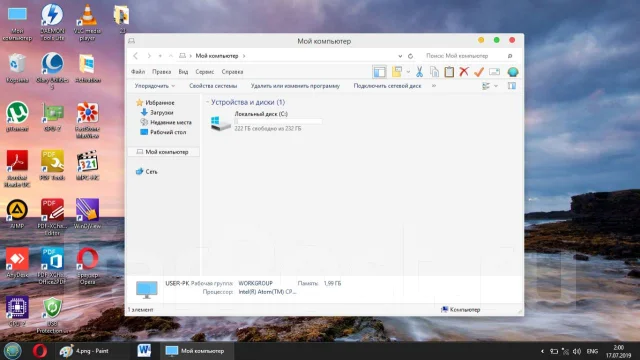Image resolution: width=640 pixels, height=360 pixels.
Task: Click the change view icon
Action: coord(486,86)
